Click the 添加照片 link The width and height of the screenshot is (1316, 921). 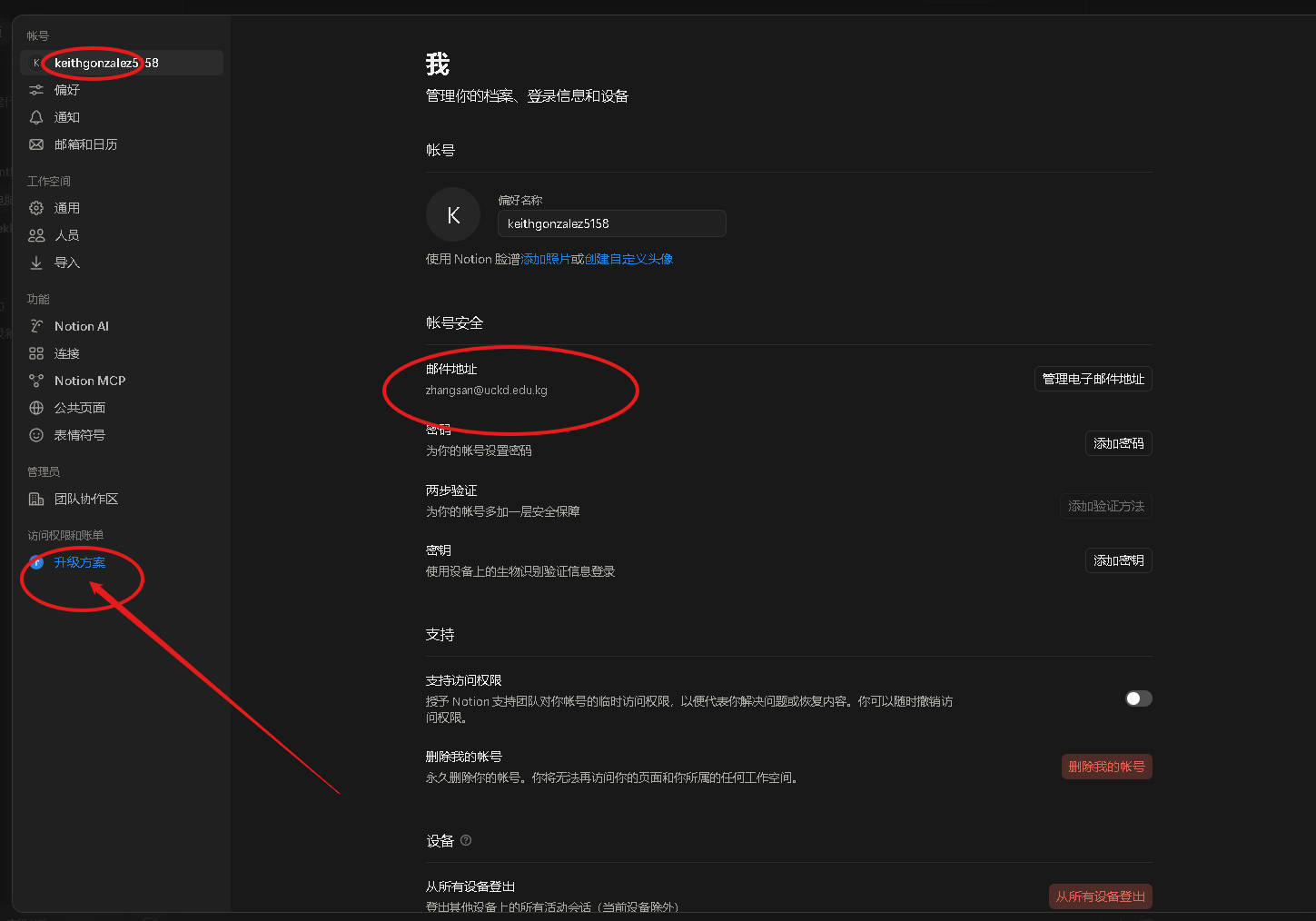point(545,259)
